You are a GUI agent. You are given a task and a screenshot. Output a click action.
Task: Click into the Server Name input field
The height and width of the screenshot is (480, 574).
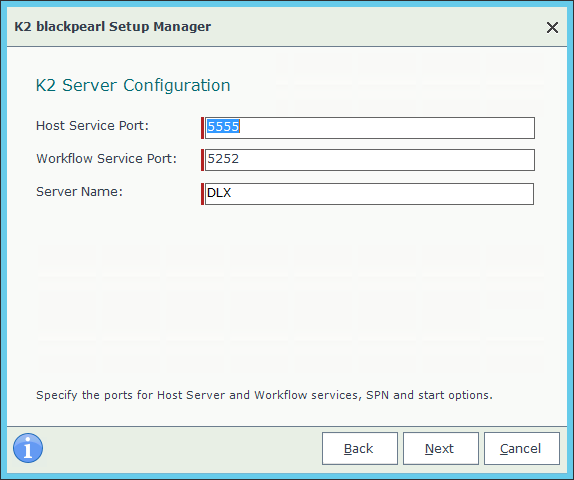369,194
